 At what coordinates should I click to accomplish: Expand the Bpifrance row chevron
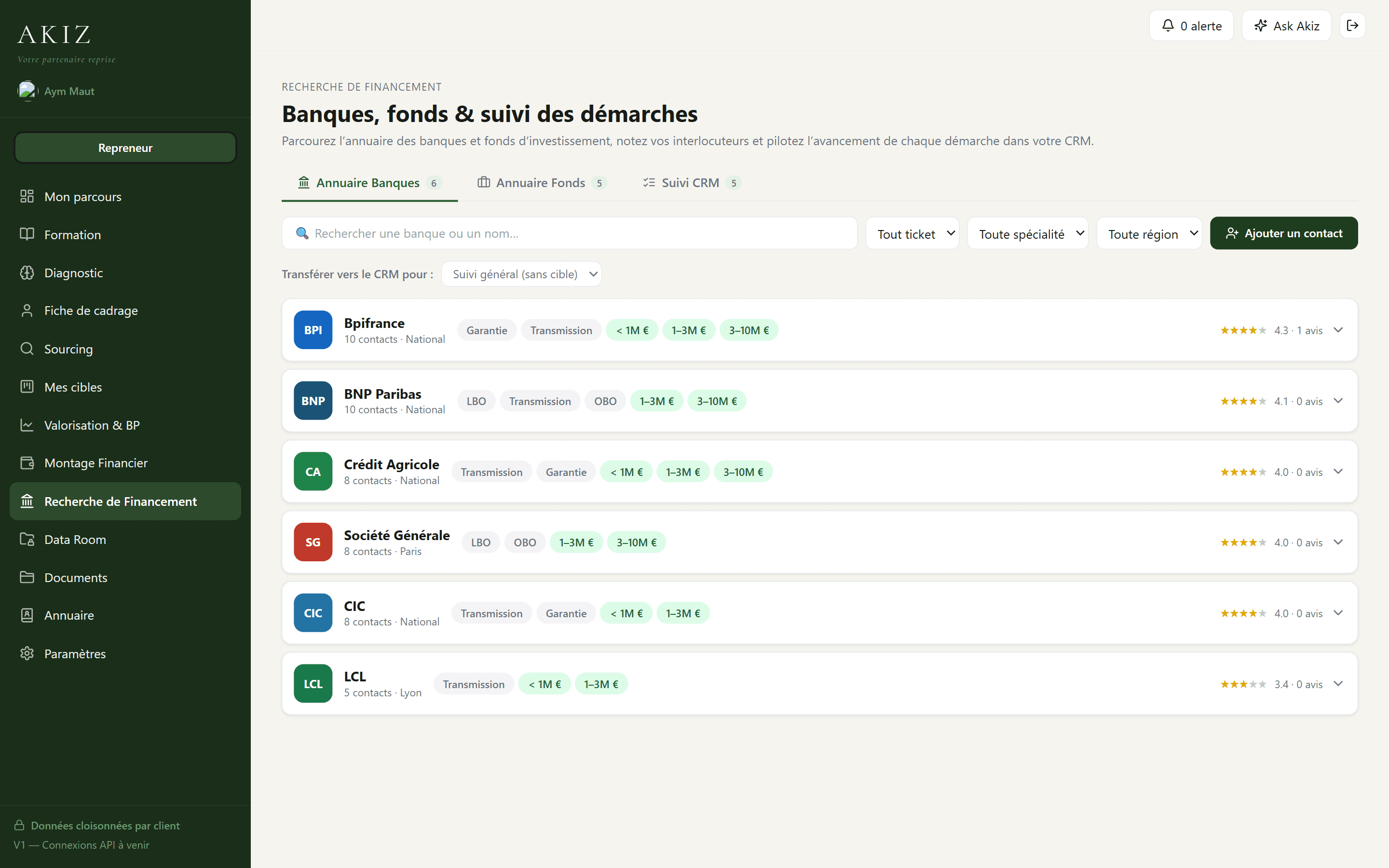(x=1338, y=330)
